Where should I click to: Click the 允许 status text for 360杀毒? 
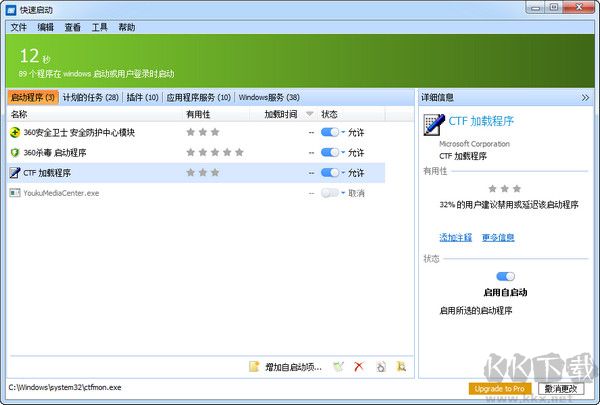(x=356, y=153)
